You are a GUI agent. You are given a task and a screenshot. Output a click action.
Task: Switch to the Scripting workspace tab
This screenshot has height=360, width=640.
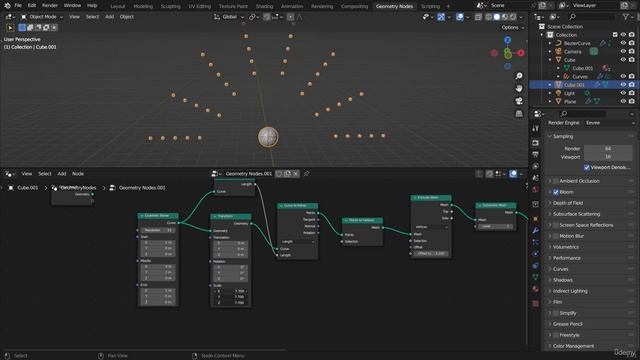[430, 6]
